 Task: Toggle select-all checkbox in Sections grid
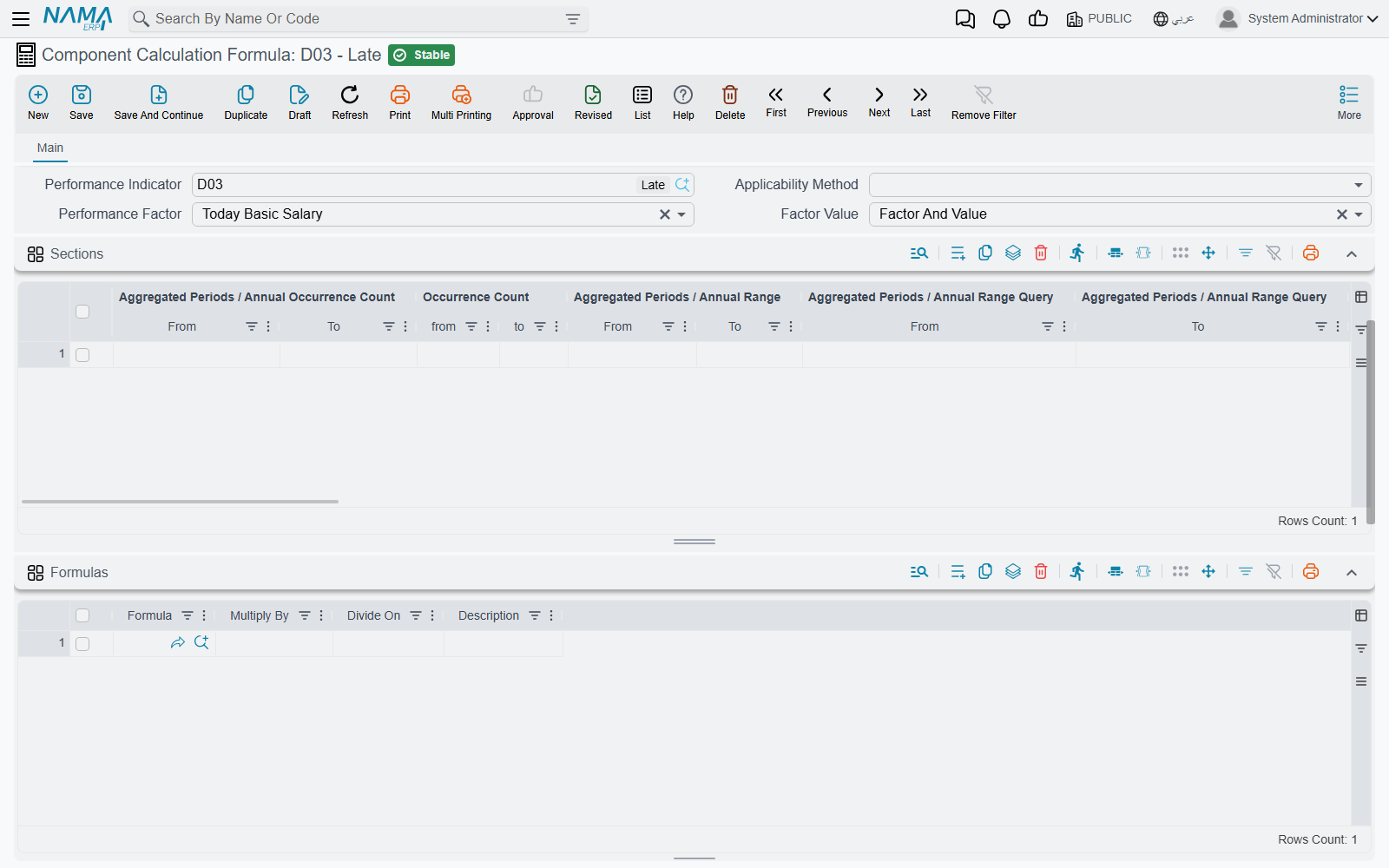click(82, 312)
